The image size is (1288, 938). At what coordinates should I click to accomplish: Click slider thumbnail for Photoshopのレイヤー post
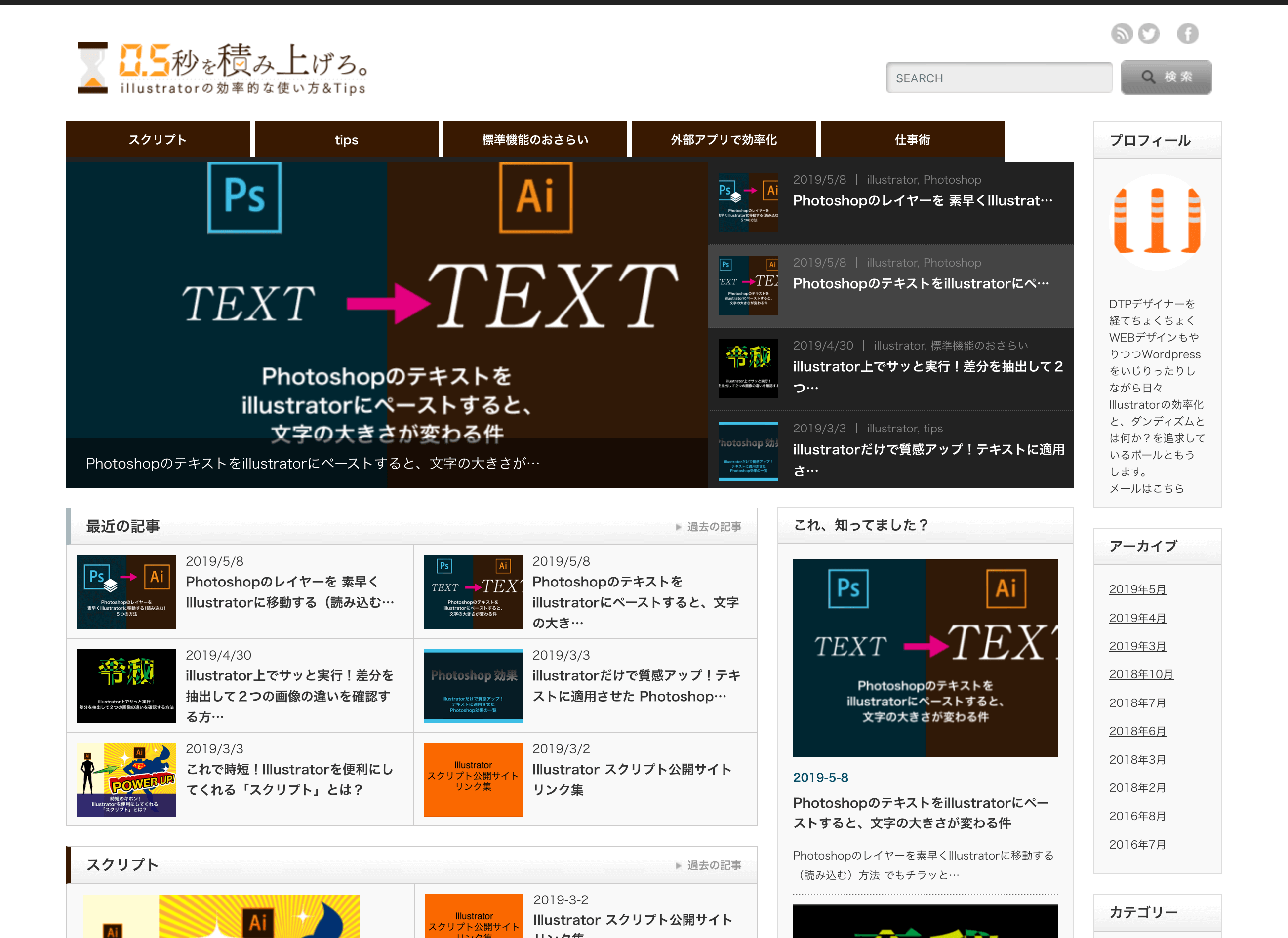click(x=749, y=203)
